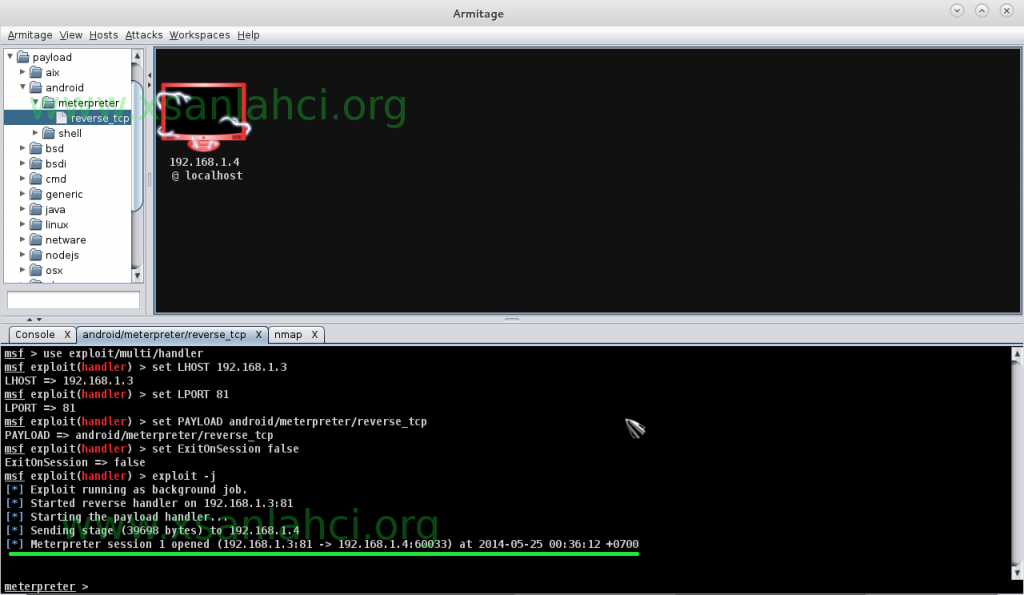This screenshot has height=595, width=1024.
Task: Expand the cmd tree node
Action: pyautogui.click(x=22, y=178)
